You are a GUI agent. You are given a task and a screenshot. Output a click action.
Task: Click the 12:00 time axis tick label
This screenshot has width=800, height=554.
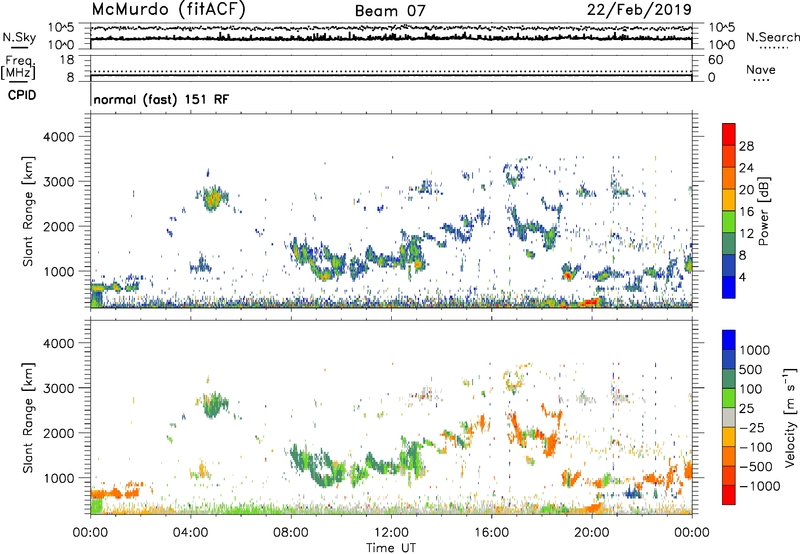point(391,533)
